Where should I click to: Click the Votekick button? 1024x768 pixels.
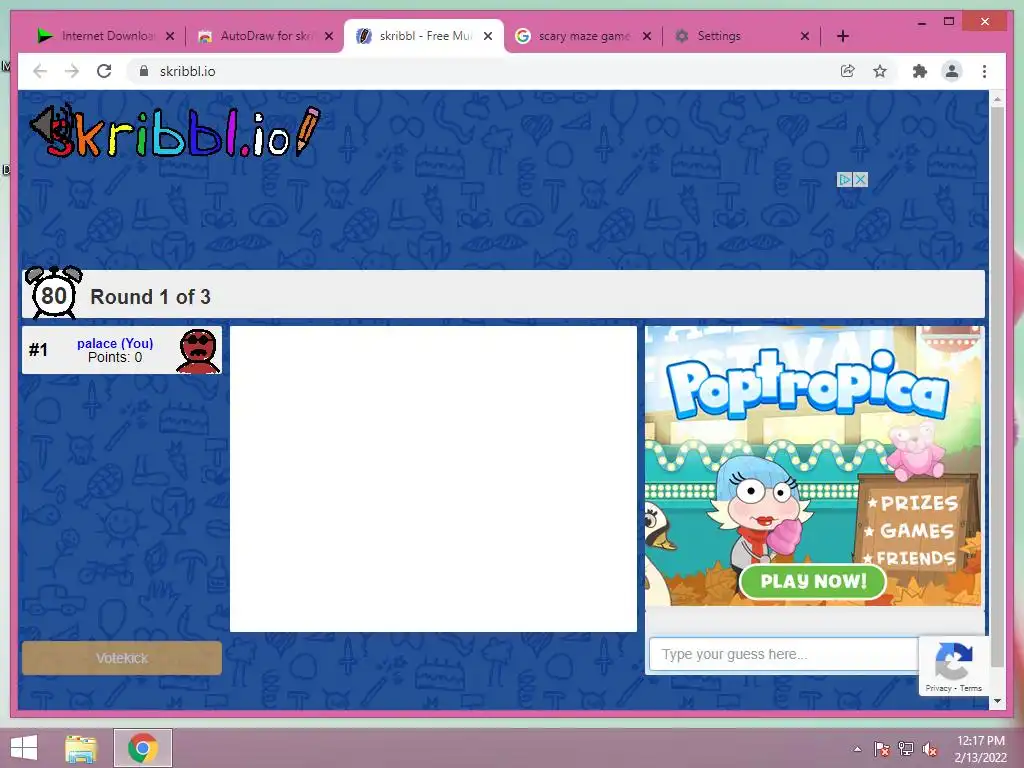(x=122, y=658)
